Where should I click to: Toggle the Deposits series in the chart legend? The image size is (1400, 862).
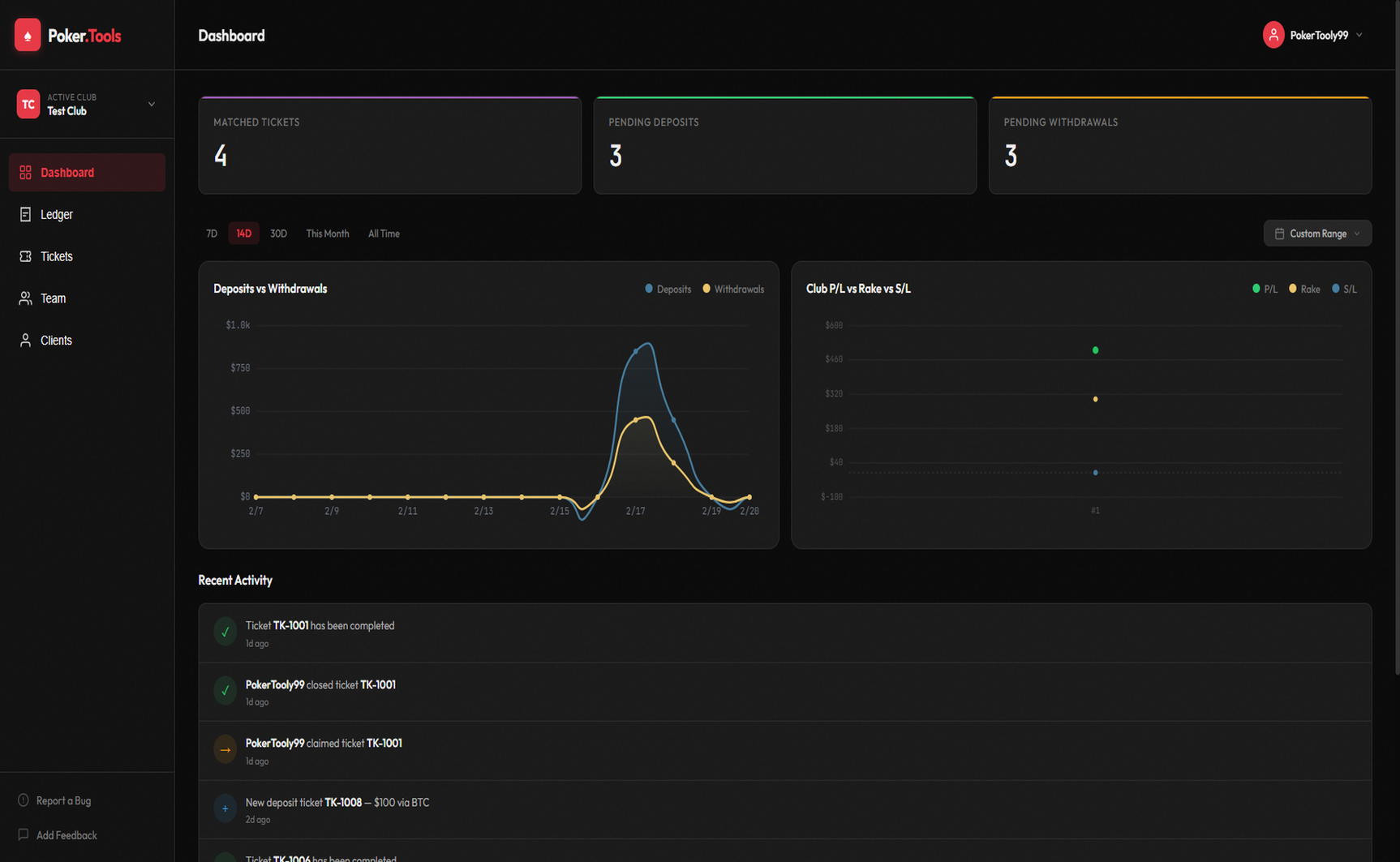668,289
